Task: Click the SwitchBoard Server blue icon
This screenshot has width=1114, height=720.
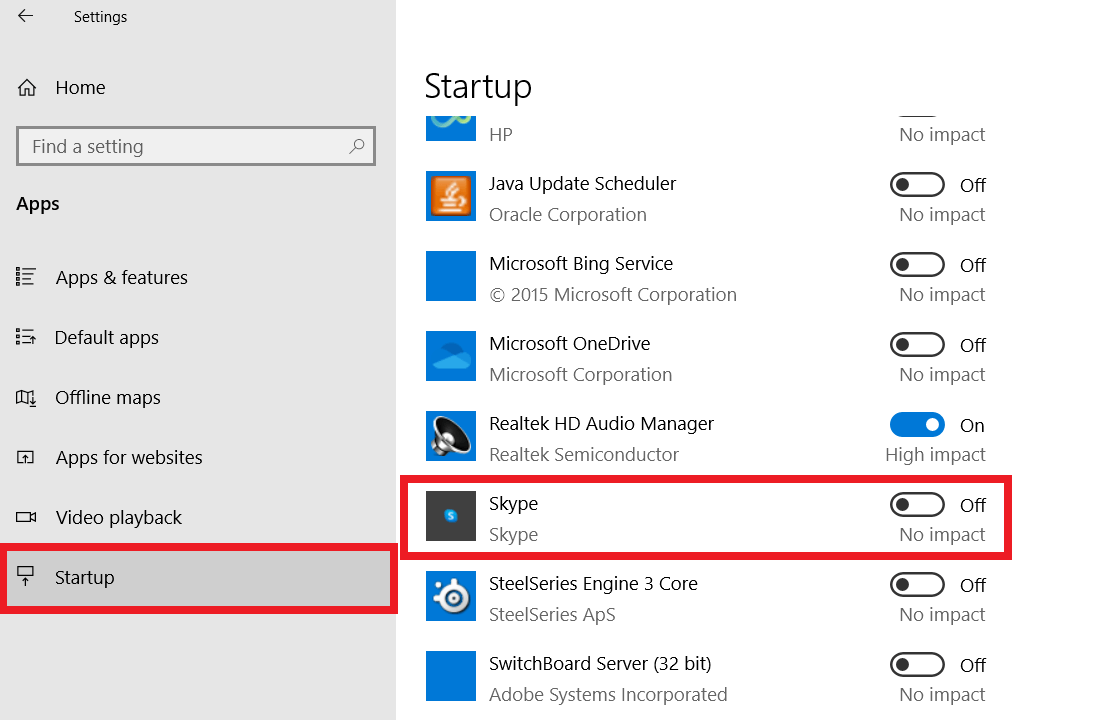Action: pos(450,676)
